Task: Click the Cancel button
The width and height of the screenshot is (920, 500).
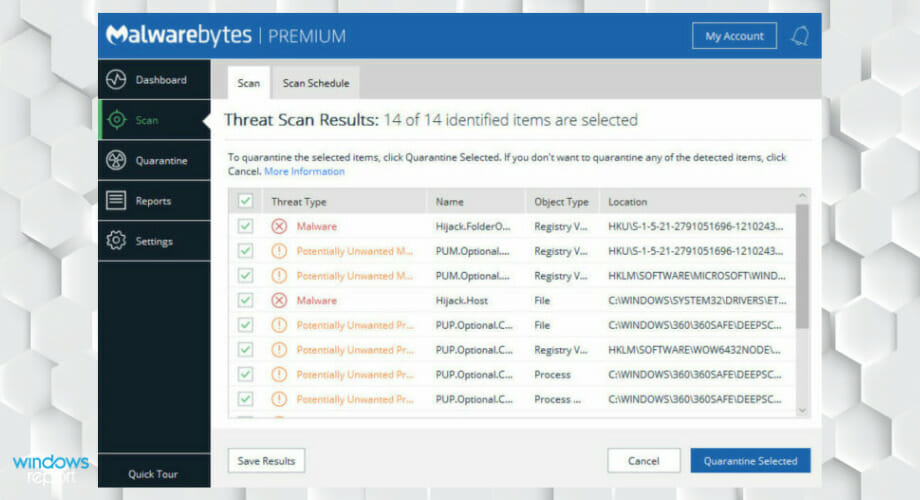Action: coord(644,461)
